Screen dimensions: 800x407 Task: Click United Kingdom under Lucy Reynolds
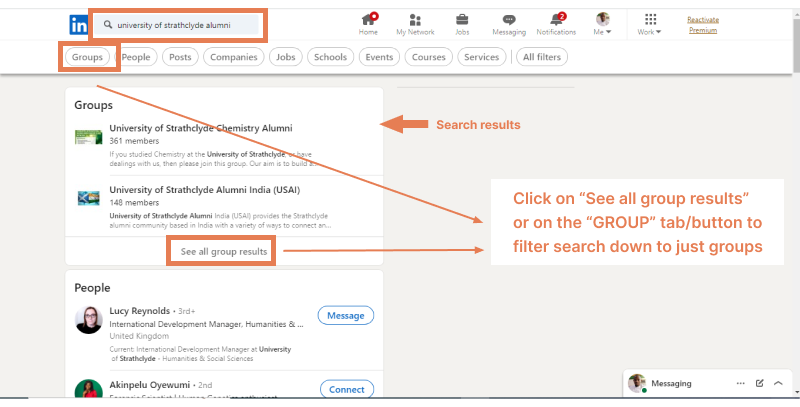[x=139, y=336]
